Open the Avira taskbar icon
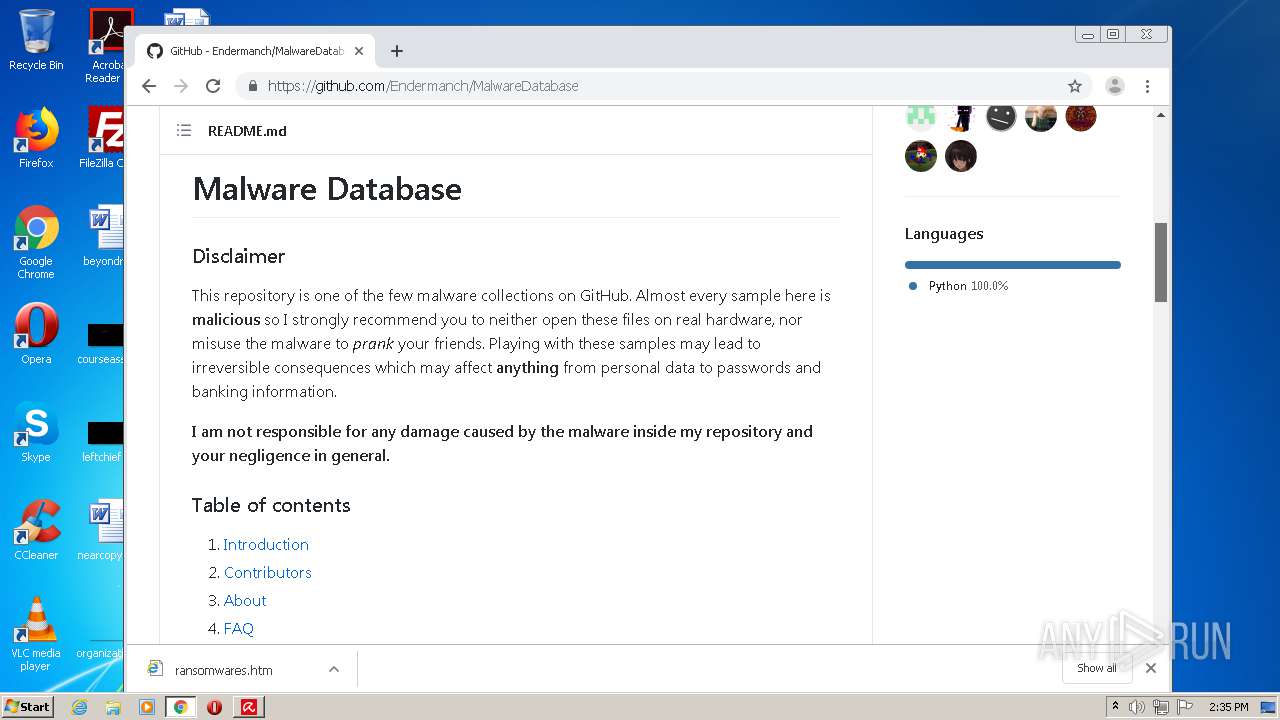This screenshot has height=720, width=1280. pos(249,707)
